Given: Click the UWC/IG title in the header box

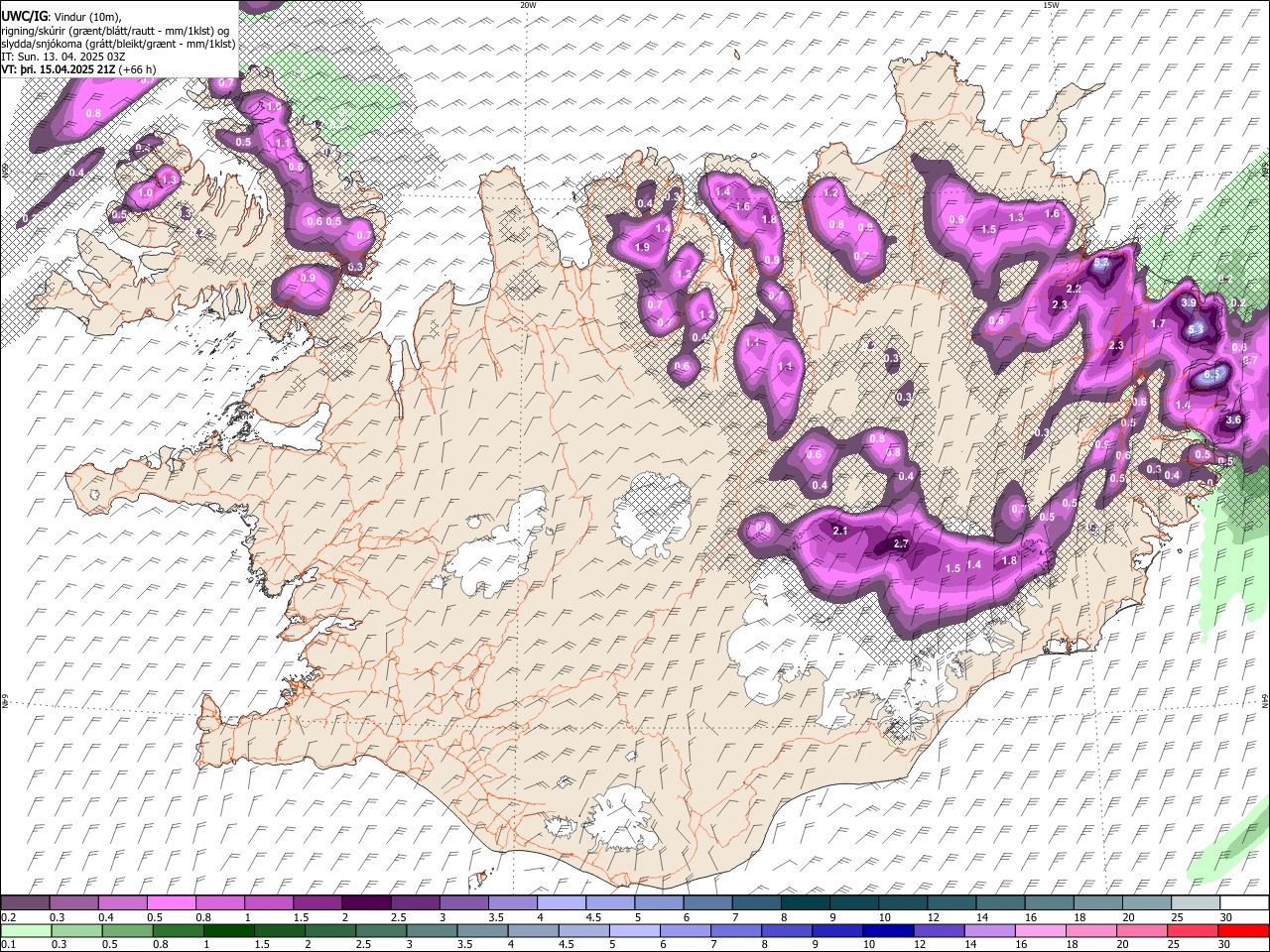Looking at the screenshot, I should point(24,16).
